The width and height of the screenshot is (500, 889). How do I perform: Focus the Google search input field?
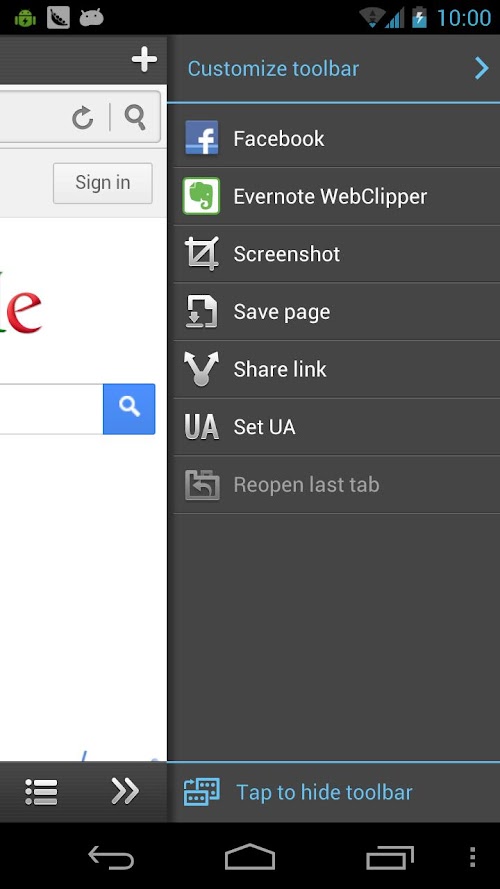(x=51, y=409)
